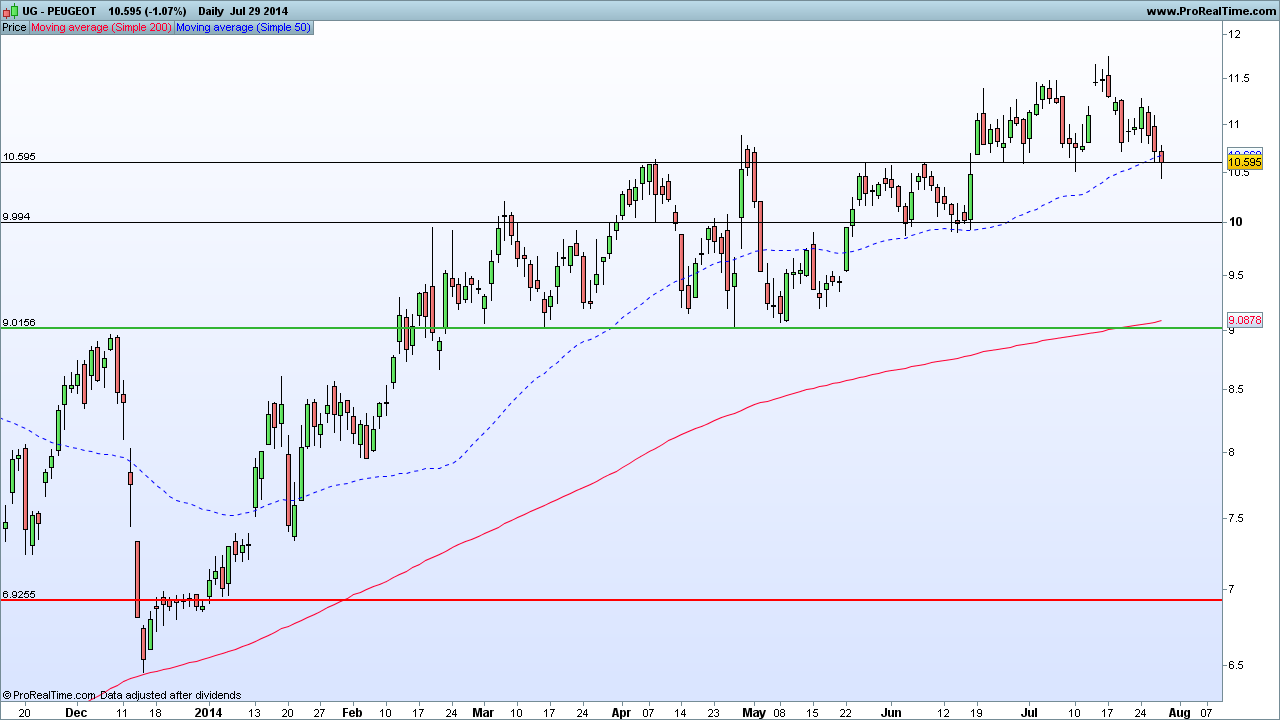
Task: Click the 6.9255 red support line label
Action: coord(19,594)
